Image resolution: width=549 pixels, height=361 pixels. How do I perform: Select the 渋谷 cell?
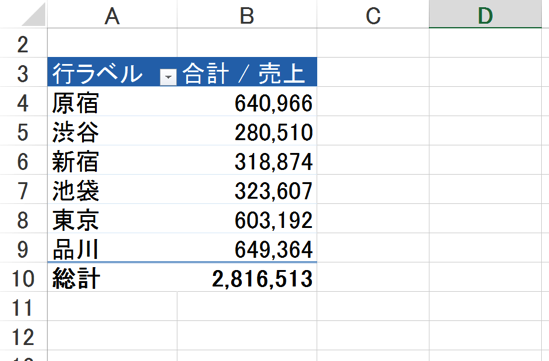[112, 131]
